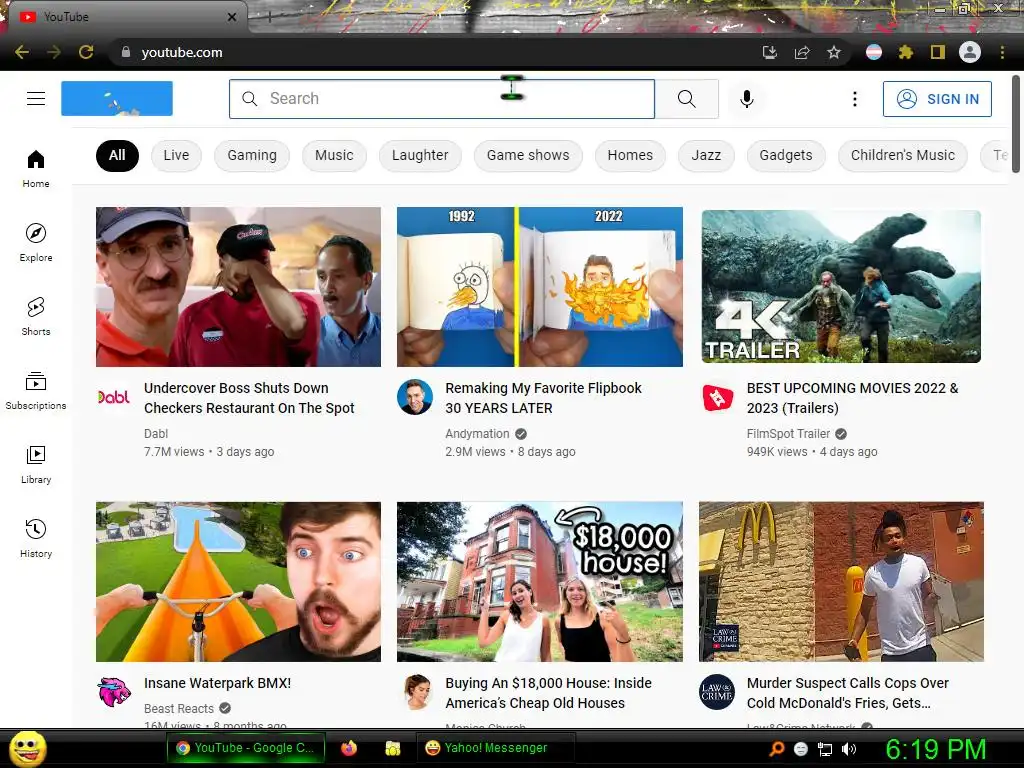
Task: Select the Music filter chip
Action: pyautogui.click(x=334, y=155)
